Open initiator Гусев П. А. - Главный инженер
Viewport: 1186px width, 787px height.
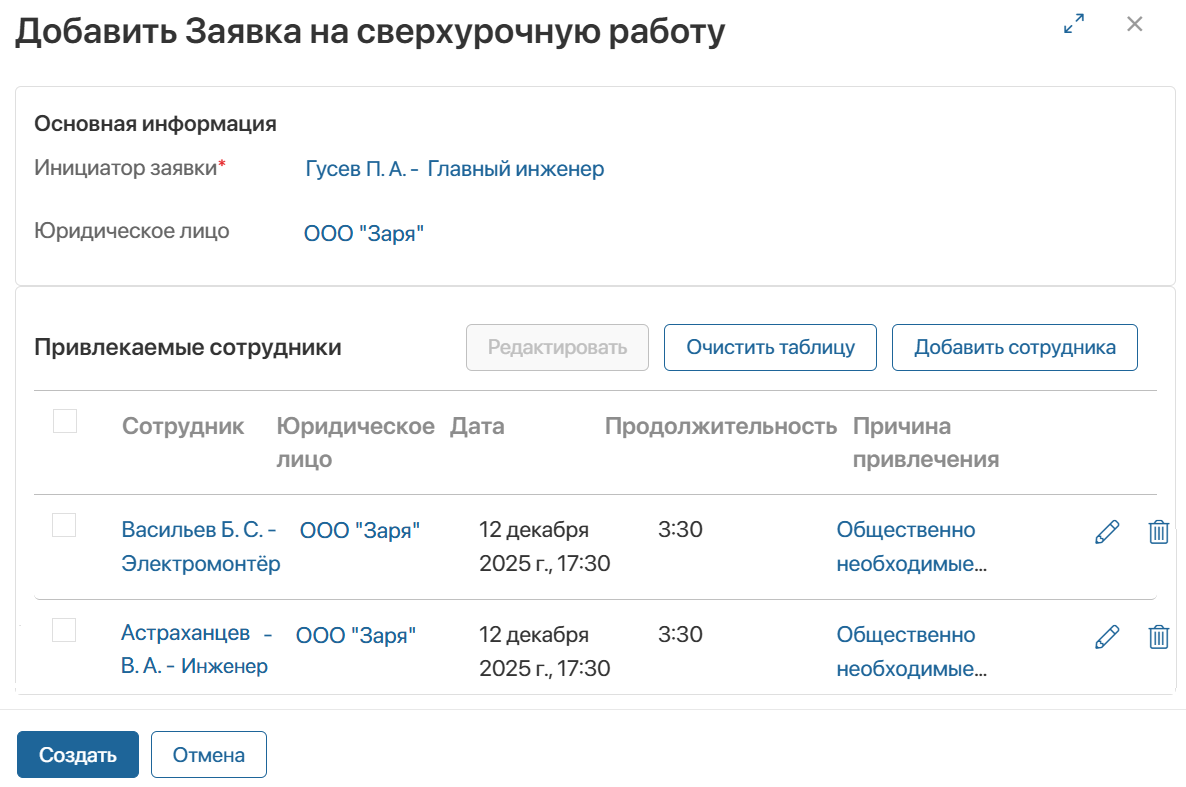[x=455, y=169]
